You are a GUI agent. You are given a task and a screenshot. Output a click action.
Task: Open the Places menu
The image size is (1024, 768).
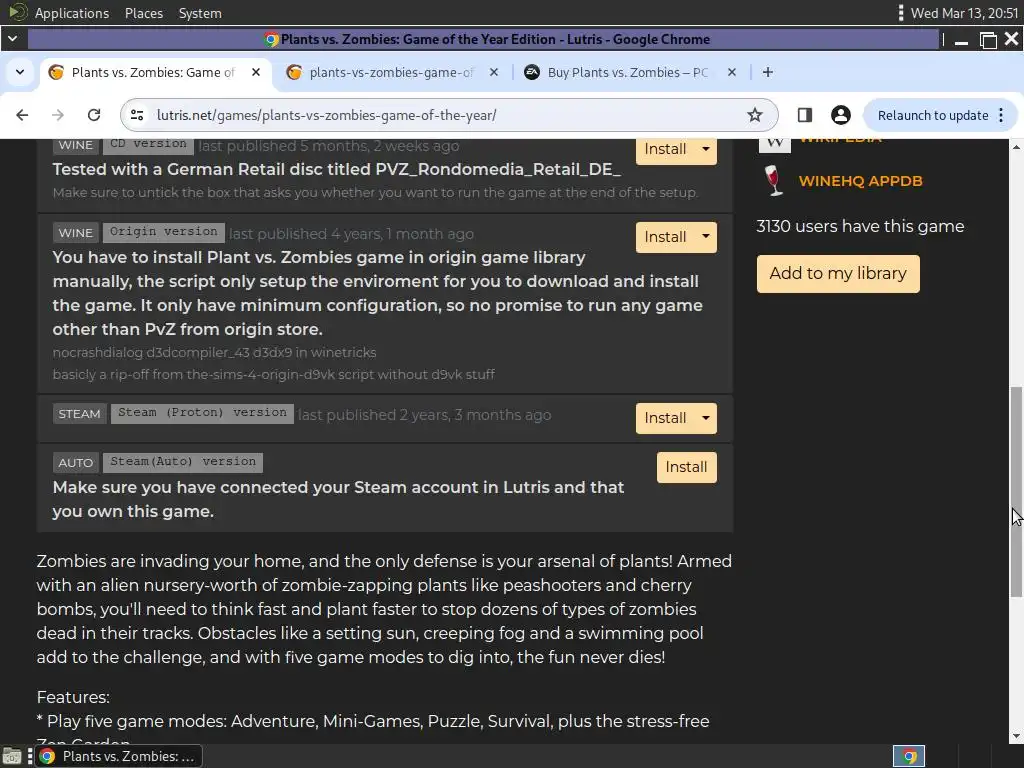(144, 13)
